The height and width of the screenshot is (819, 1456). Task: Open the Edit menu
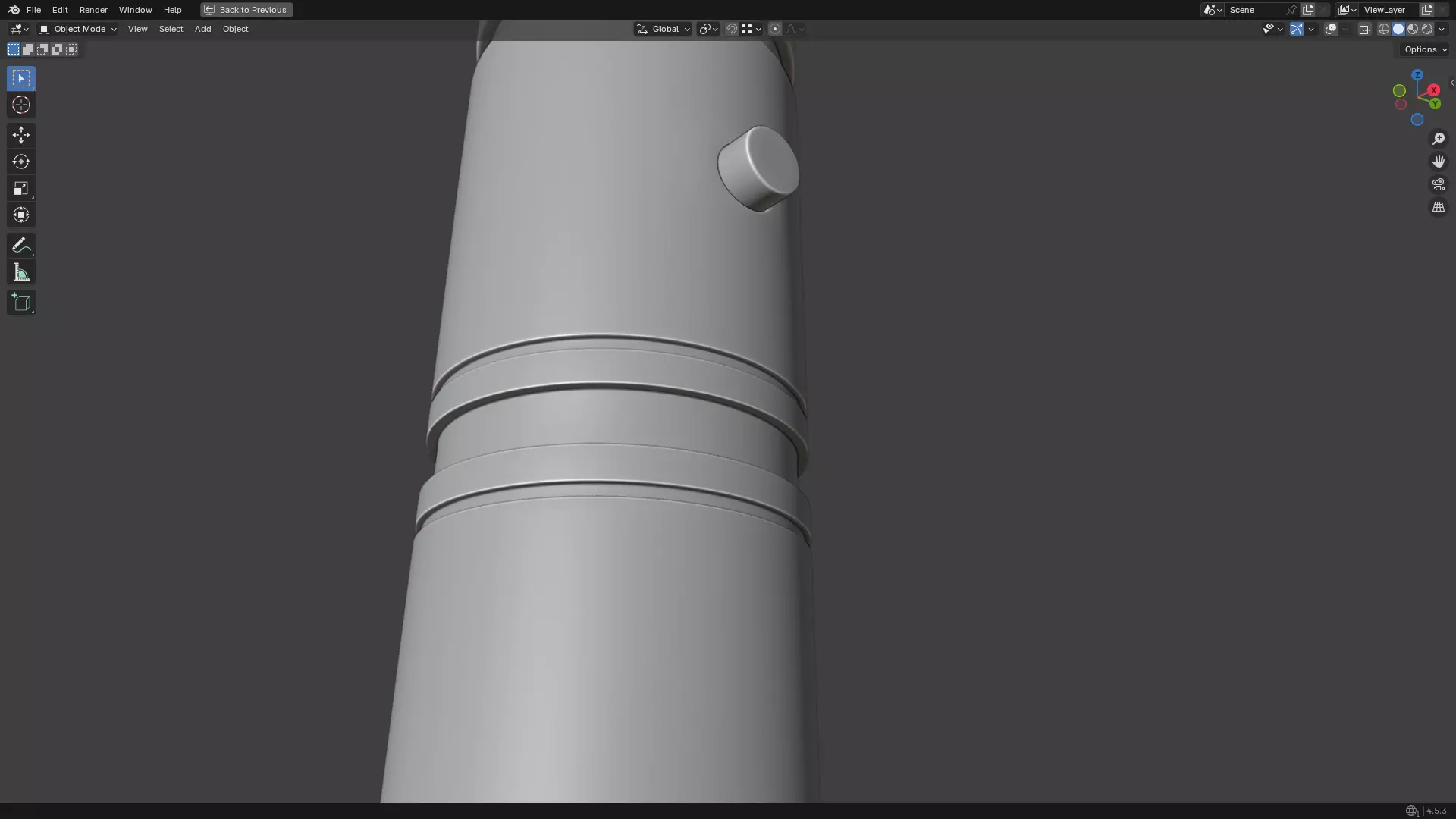click(60, 10)
